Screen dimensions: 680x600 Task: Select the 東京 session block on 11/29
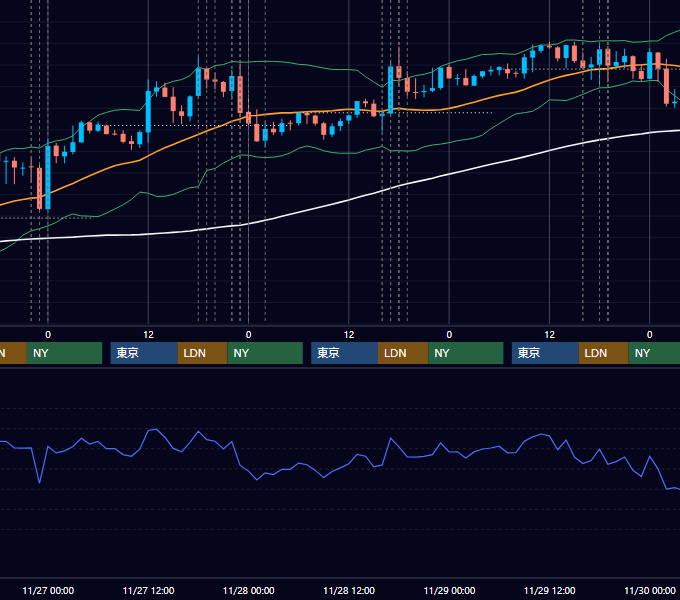(545, 353)
